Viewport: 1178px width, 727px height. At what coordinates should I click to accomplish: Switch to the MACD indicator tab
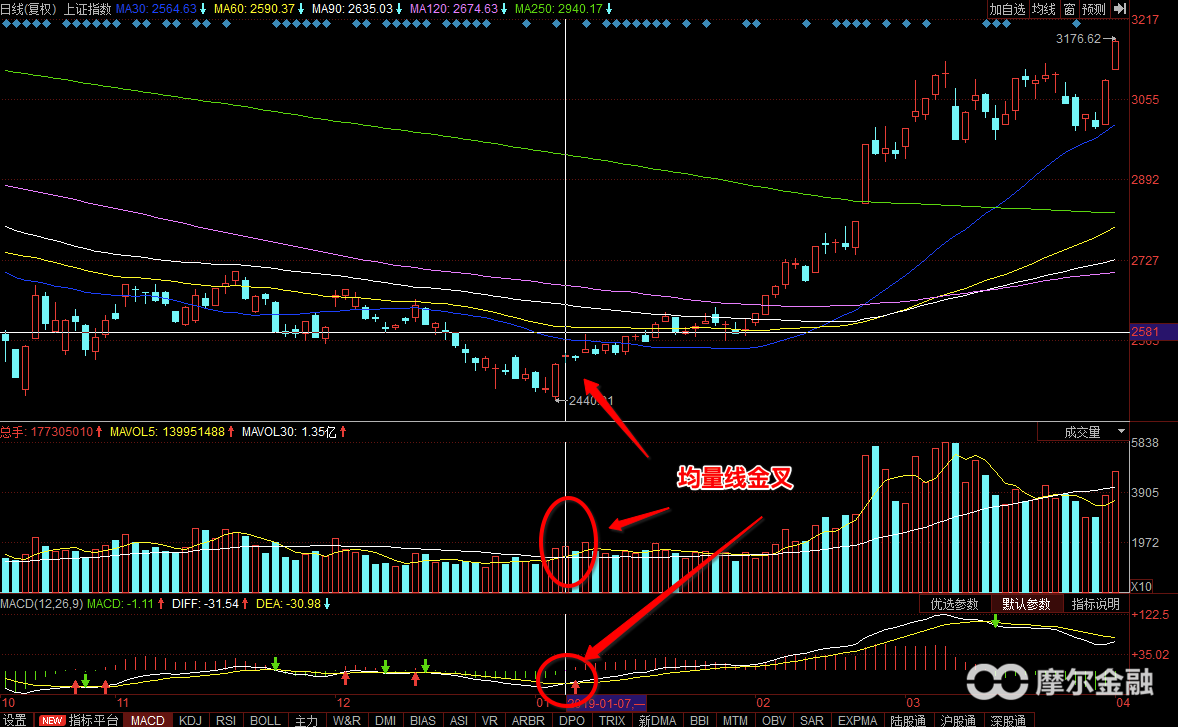pyautogui.click(x=147, y=720)
